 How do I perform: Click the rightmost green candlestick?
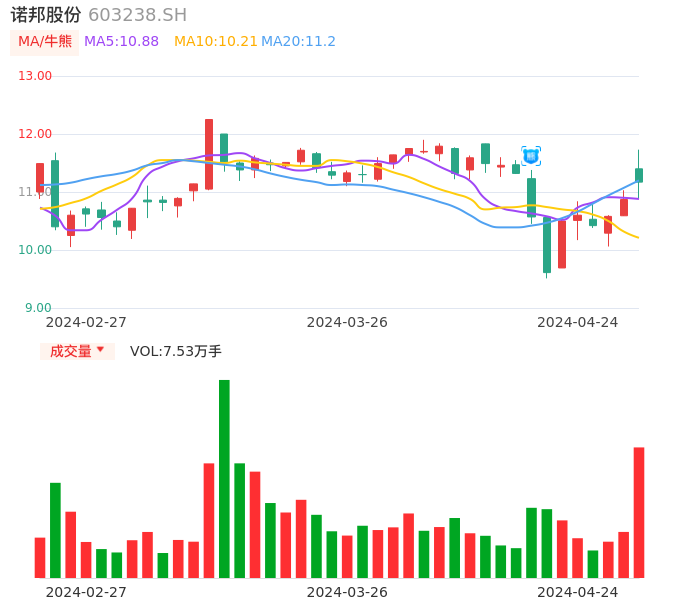pos(639,175)
